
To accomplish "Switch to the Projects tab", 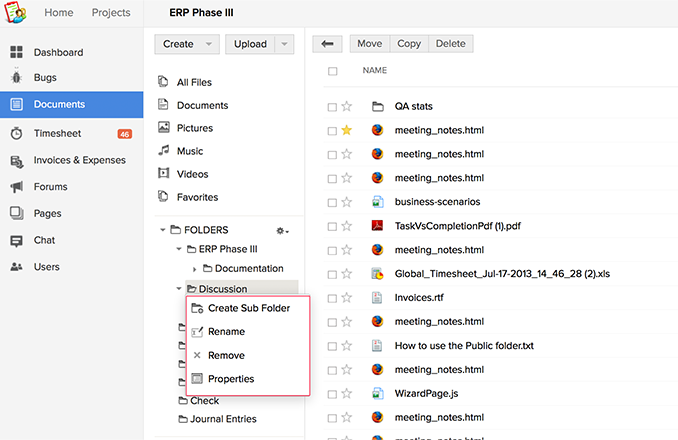I will click(111, 13).
